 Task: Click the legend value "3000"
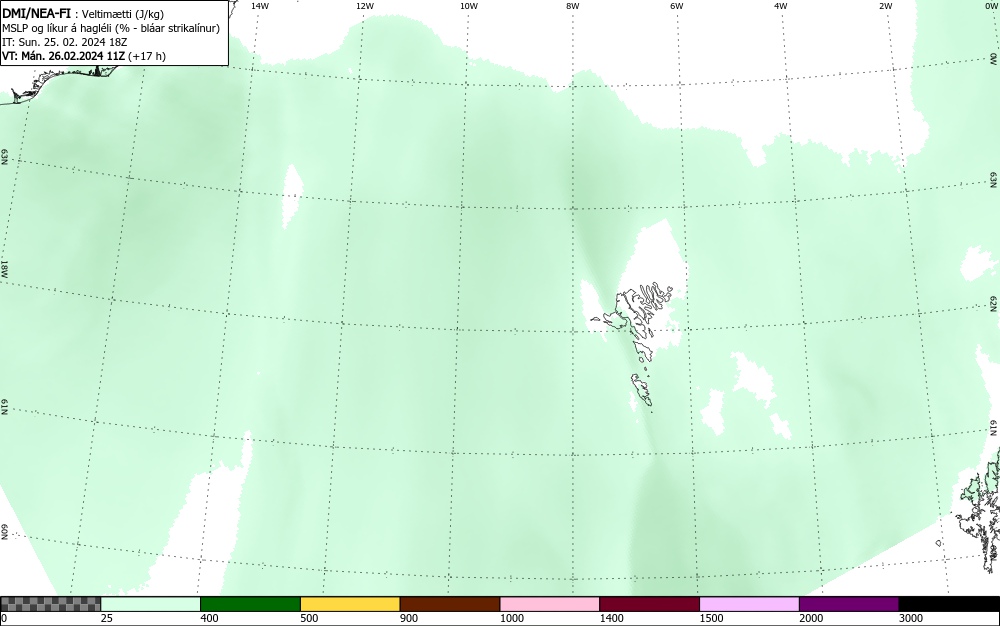point(911,618)
